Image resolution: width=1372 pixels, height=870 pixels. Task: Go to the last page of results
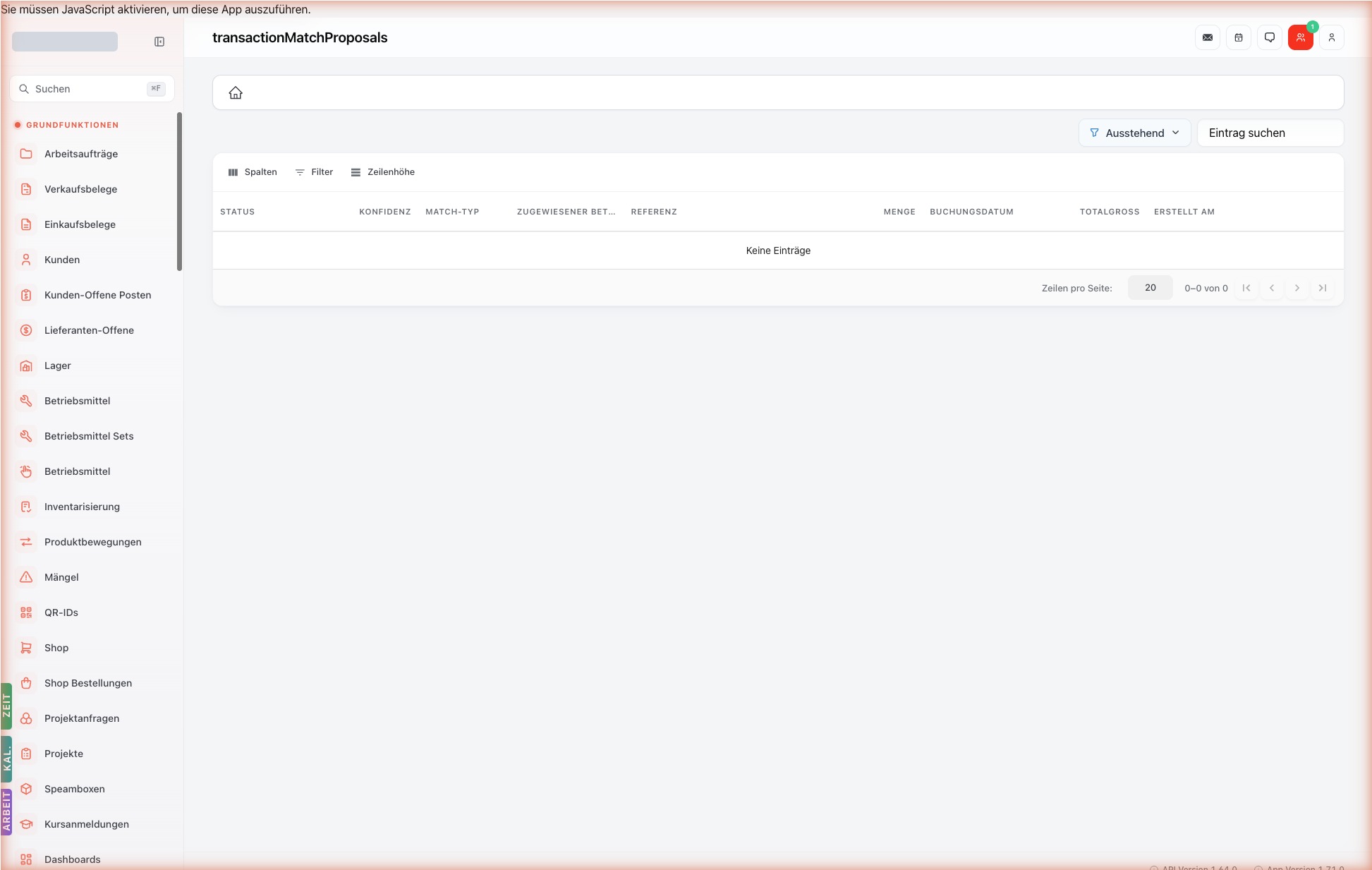click(1323, 288)
